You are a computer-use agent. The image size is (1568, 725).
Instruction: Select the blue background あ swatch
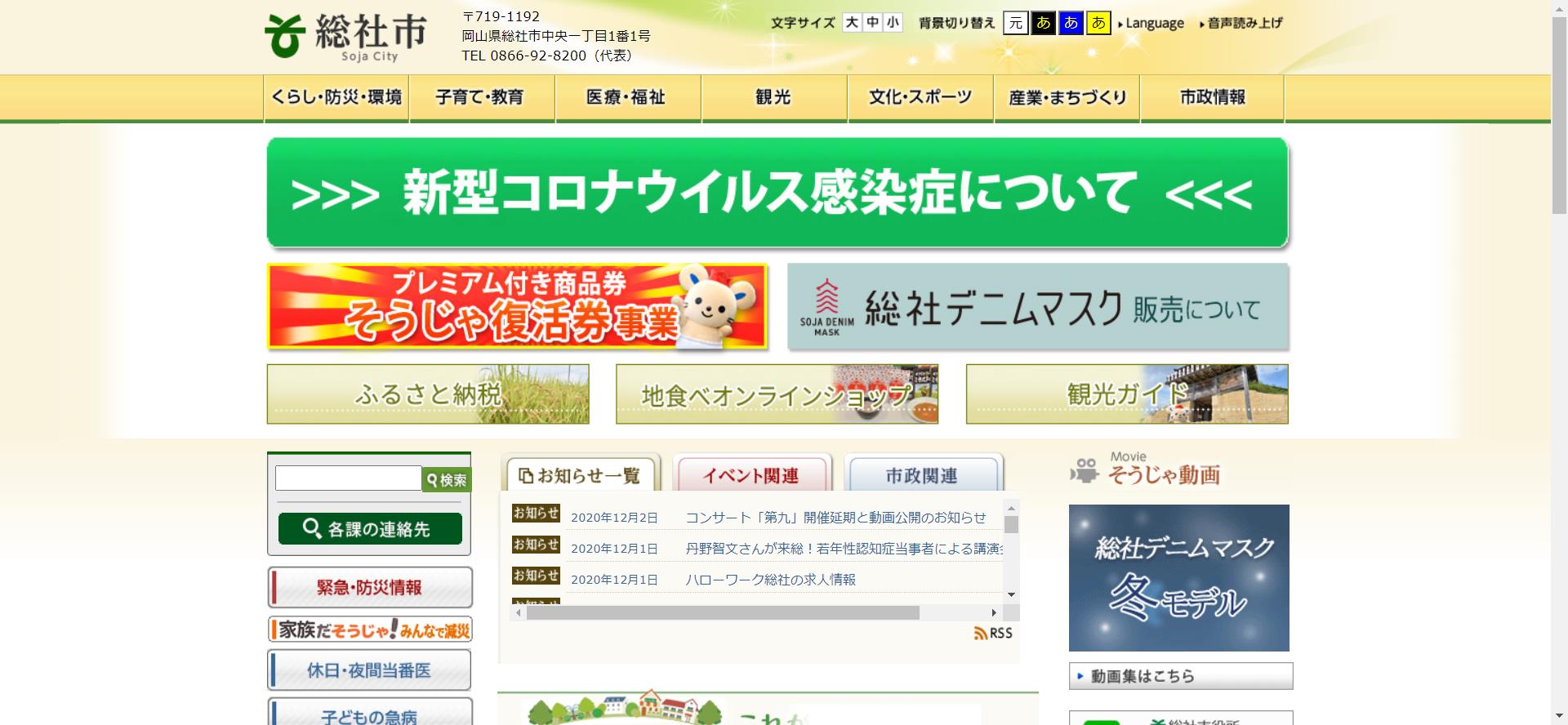click(x=1071, y=23)
